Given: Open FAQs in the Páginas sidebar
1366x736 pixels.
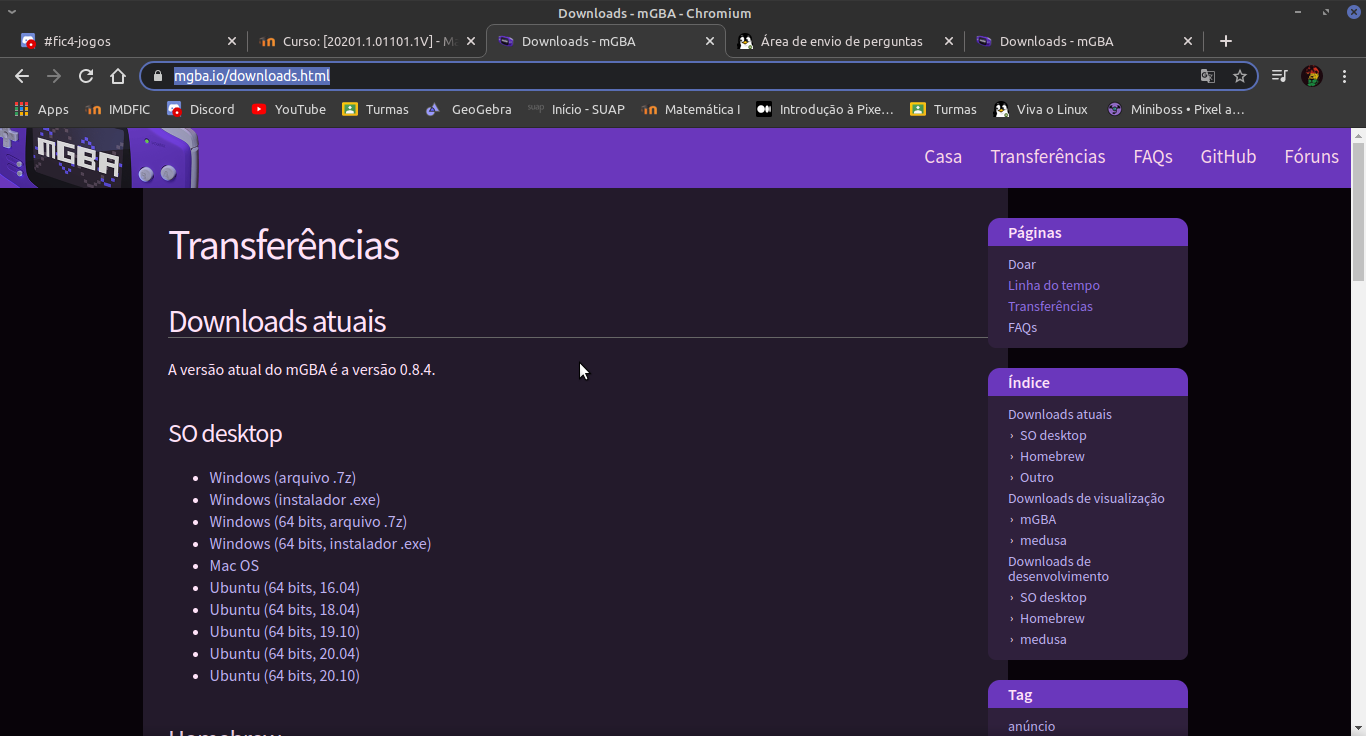Looking at the screenshot, I should [1022, 328].
